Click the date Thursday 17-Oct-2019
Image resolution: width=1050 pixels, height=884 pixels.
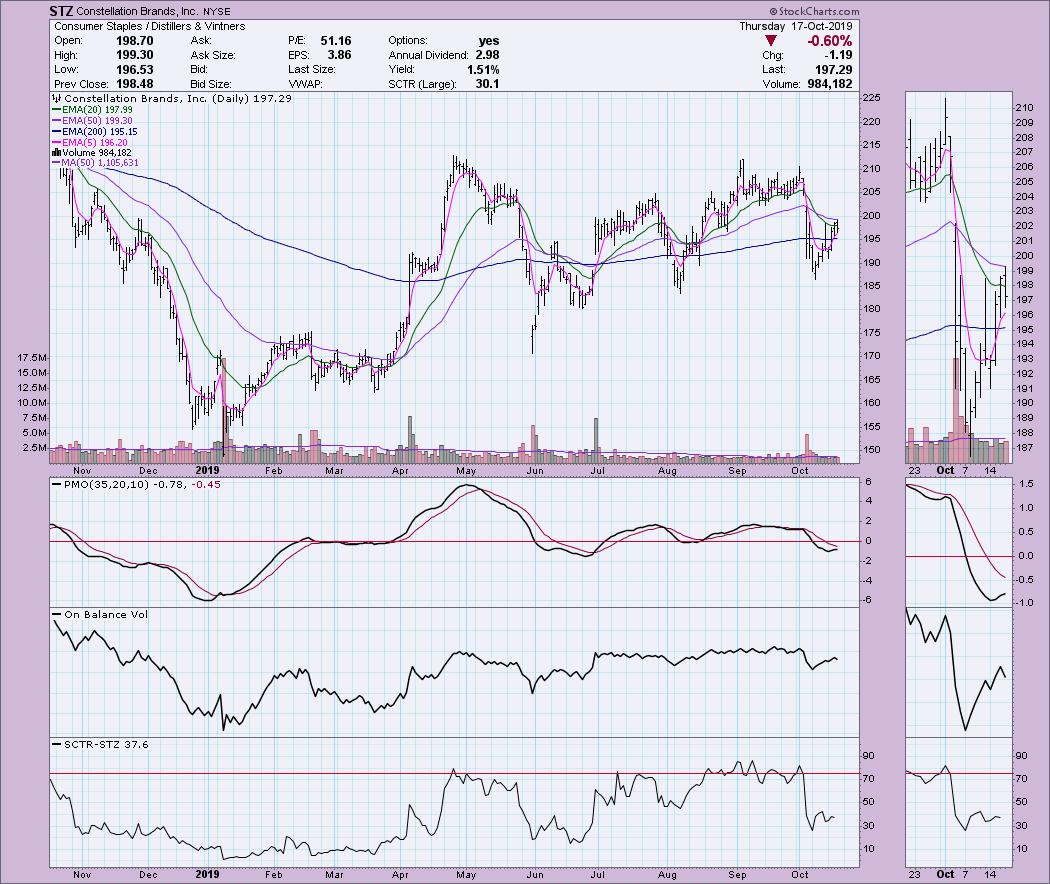pyautogui.click(x=796, y=26)
